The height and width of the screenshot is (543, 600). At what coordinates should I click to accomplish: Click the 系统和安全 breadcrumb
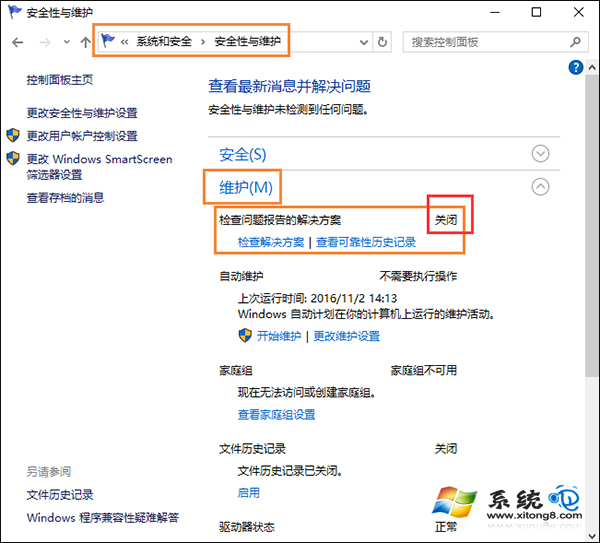point(164,41)
